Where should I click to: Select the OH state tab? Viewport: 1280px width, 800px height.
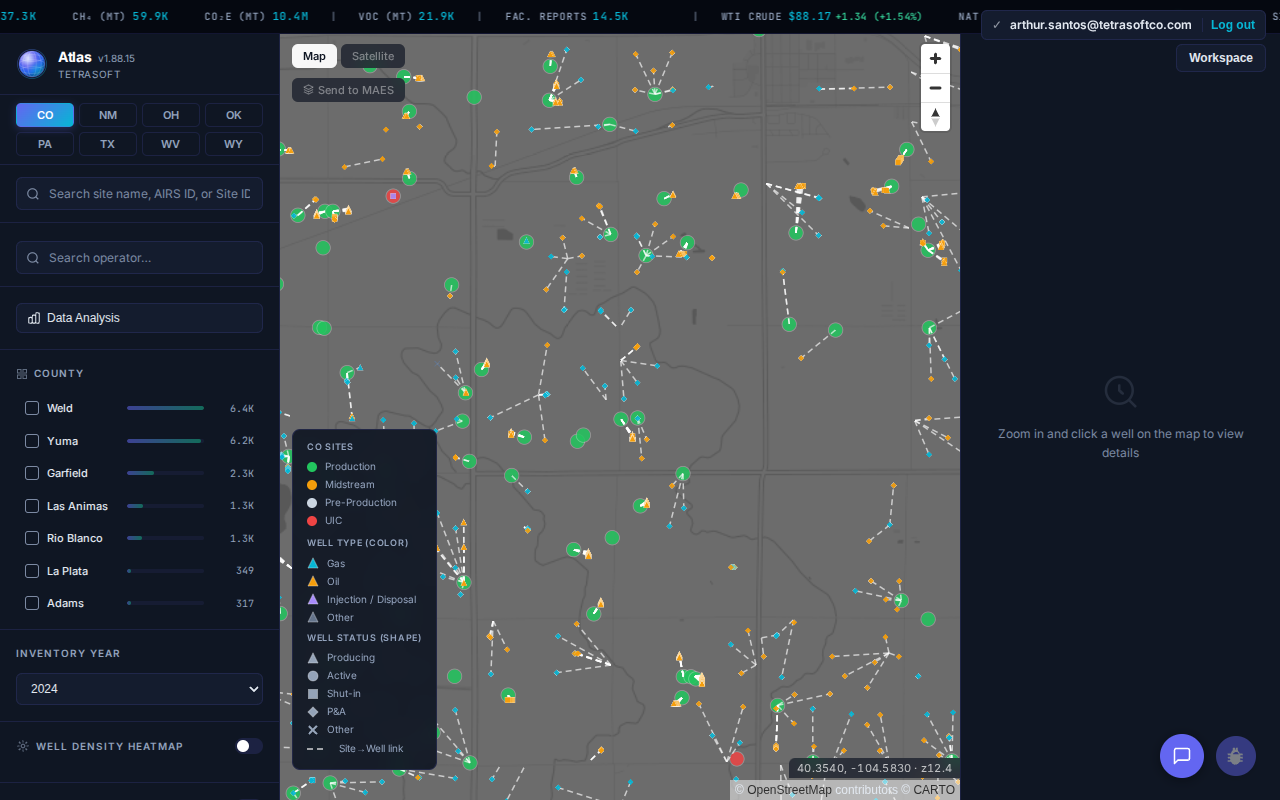[x=171, y=115]
